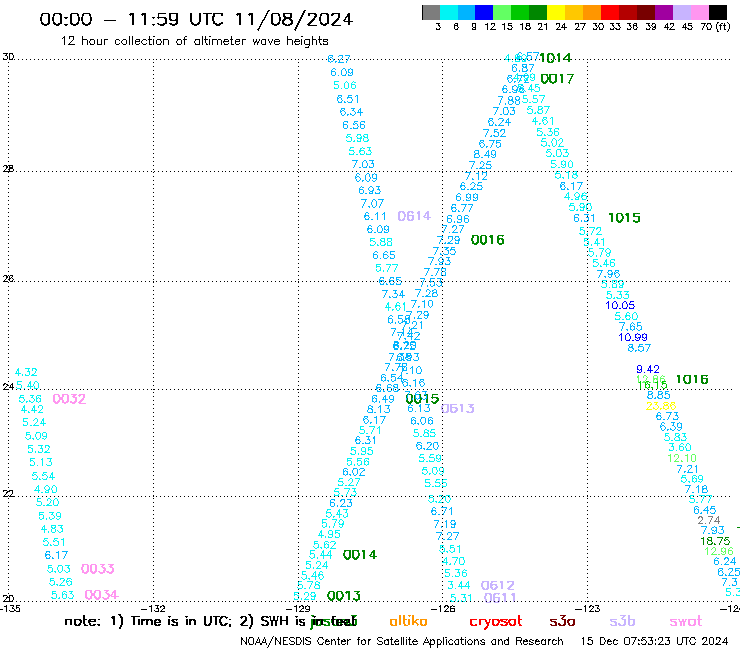Click the pure blue legend swatch

point(484,12)
